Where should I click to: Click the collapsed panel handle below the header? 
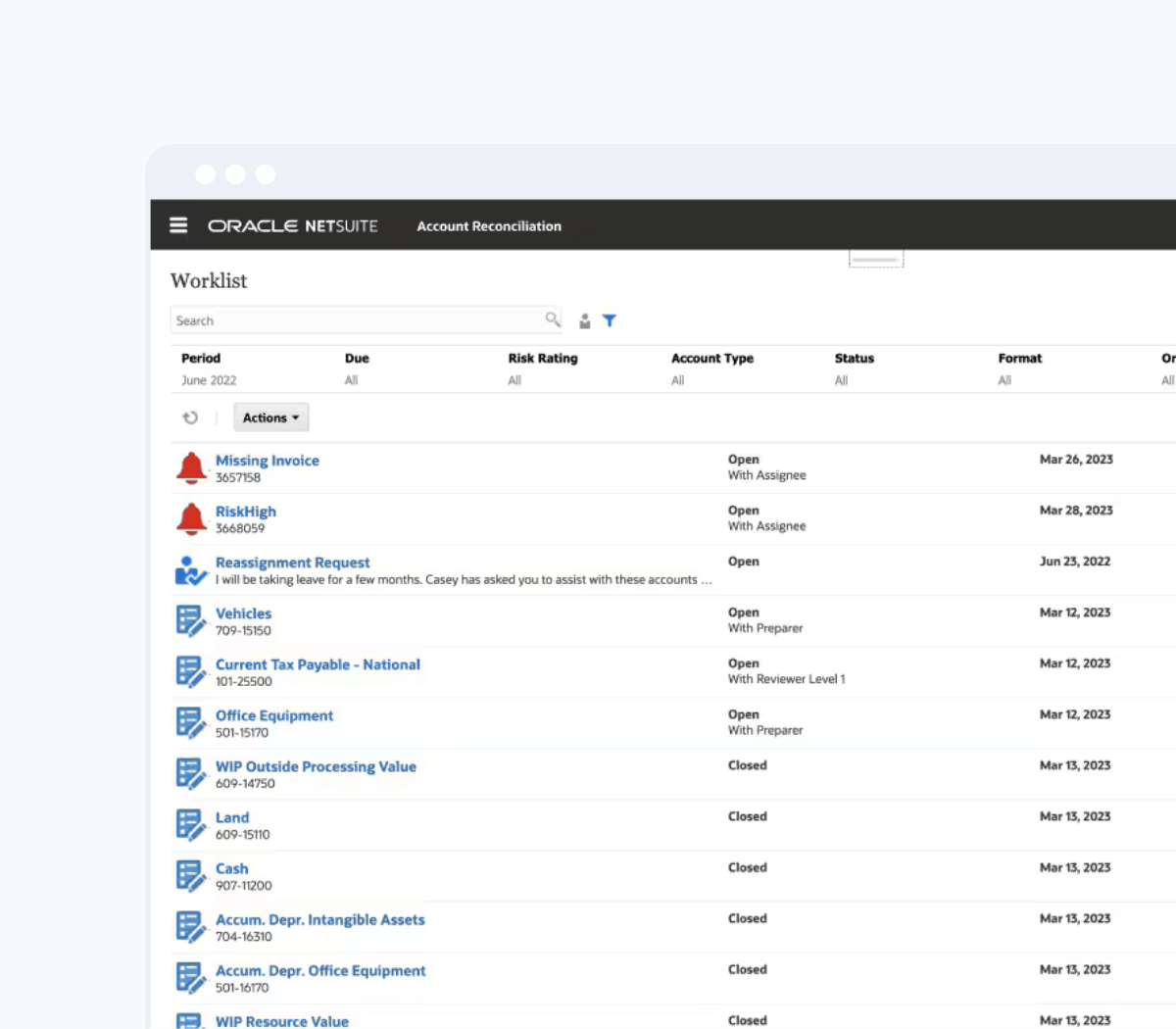tap(876, 259)
